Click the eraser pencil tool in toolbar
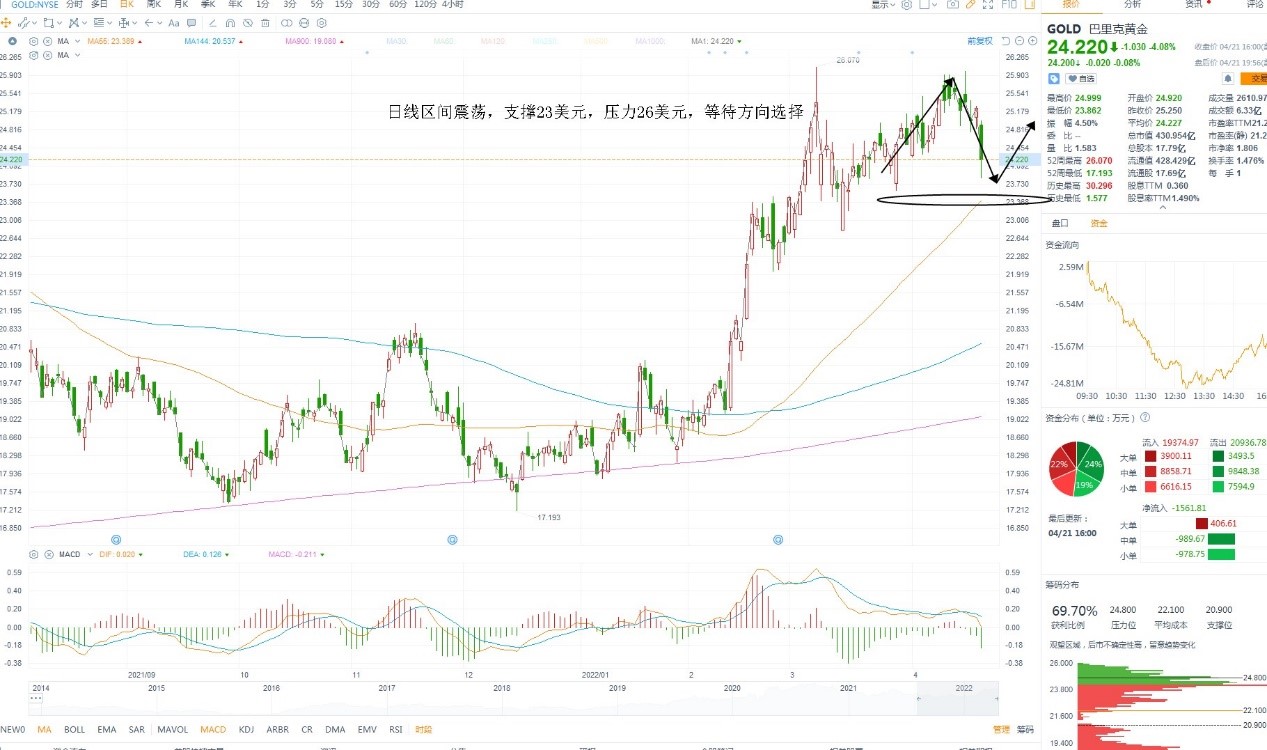The height and width of the screenshot is (750, 1267). (212, 23)
